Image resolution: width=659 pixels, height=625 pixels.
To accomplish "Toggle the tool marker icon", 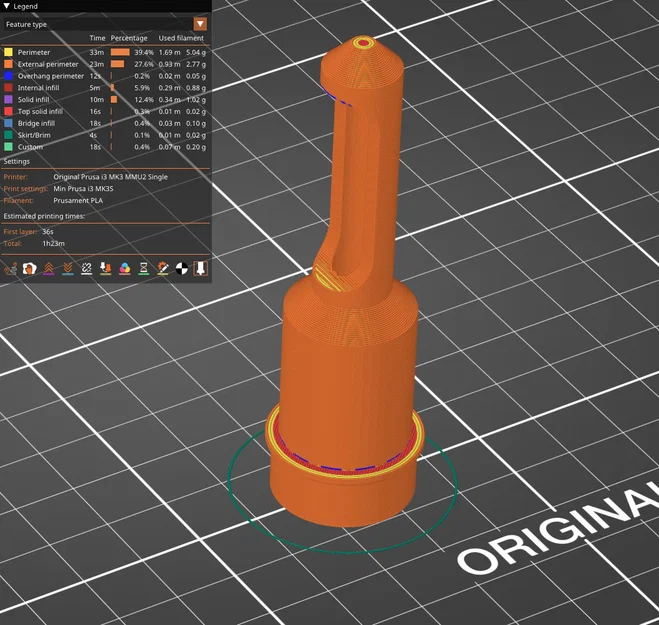I will (x=200, y=268).
